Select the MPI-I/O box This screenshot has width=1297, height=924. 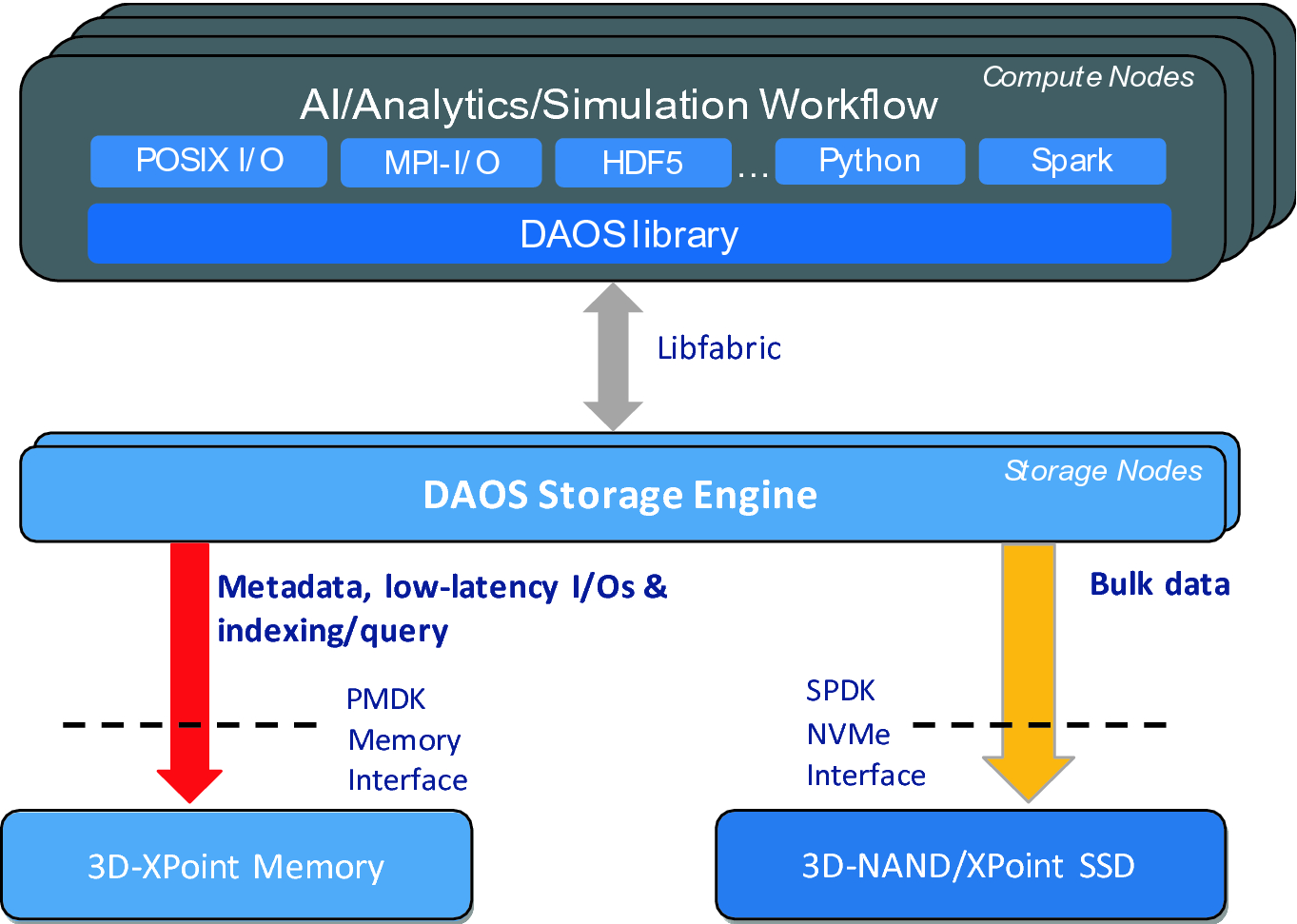click(x=442, y=163)
